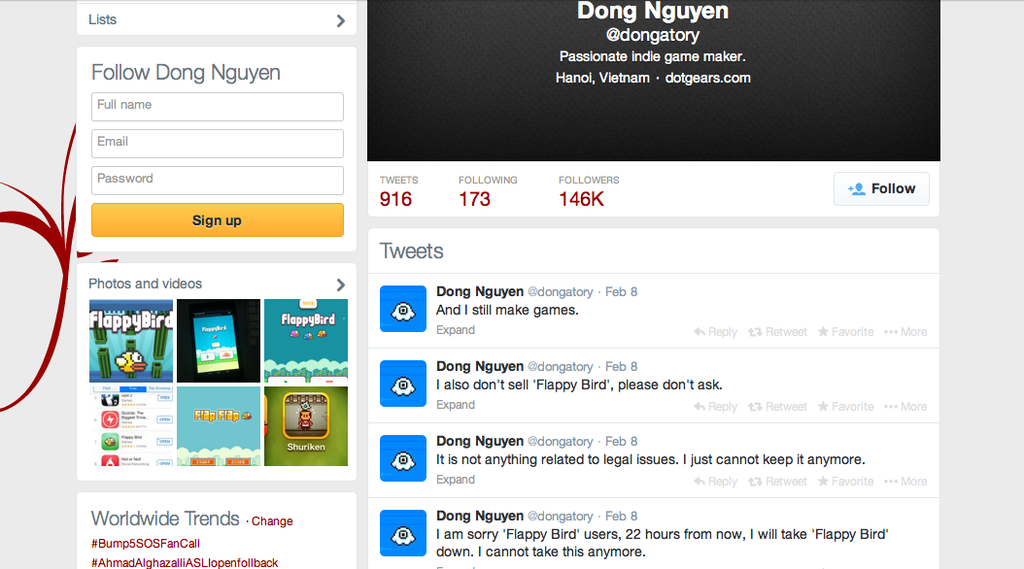Click Dong Nguyen name on 'legal issues' tweet
This screenshot has width=1024, height=569.
coord(480,441)
